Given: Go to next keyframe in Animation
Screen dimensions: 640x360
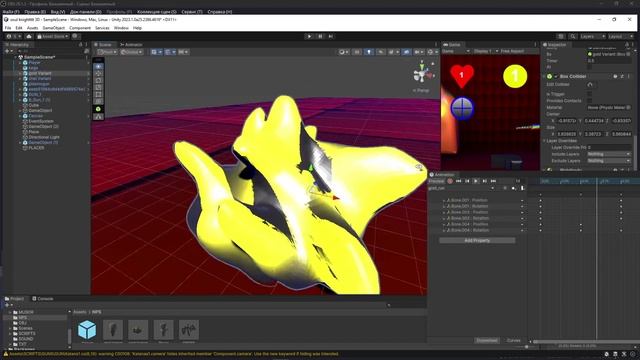Looking at the screenshot, I should click(484, 181).
